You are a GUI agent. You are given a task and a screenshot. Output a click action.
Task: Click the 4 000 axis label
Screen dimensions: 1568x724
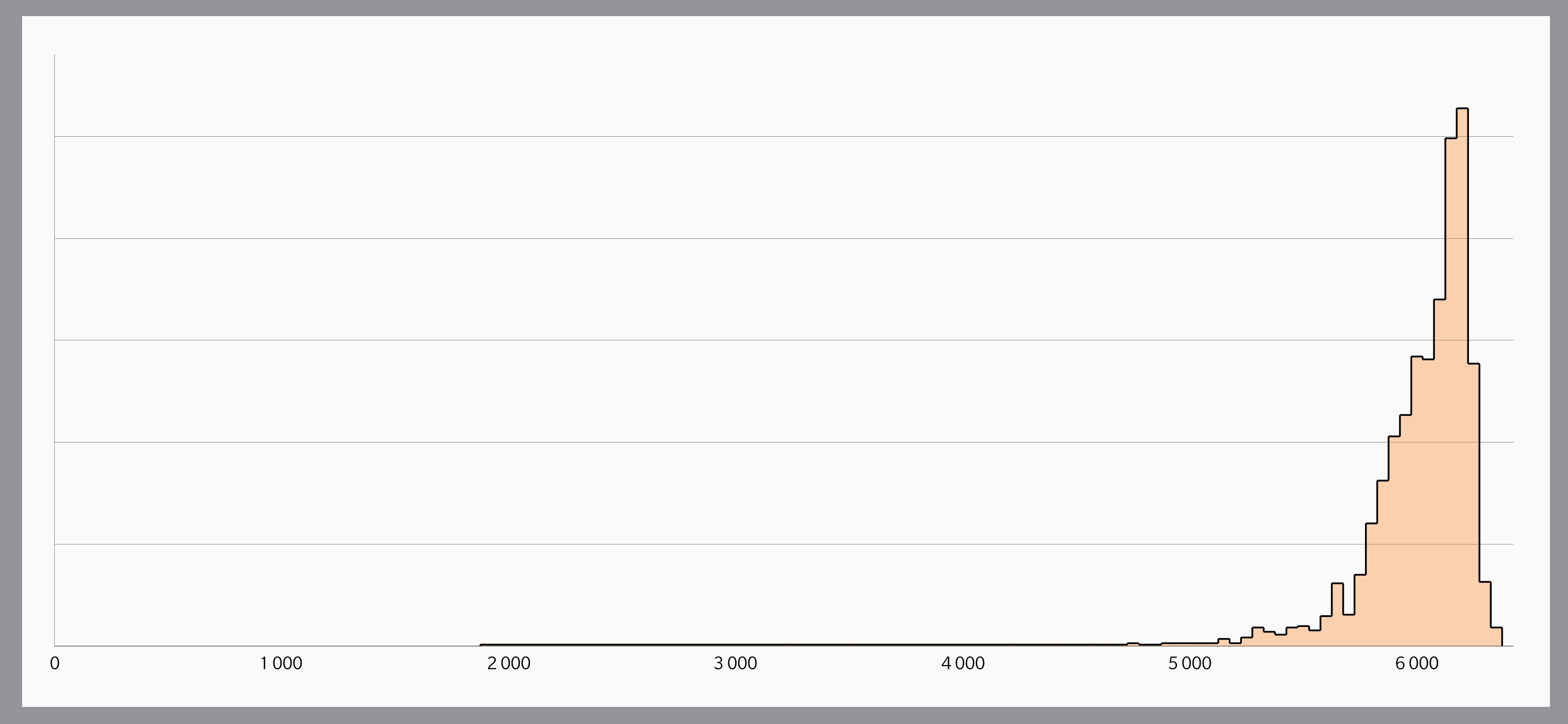(x=963, y=663)
